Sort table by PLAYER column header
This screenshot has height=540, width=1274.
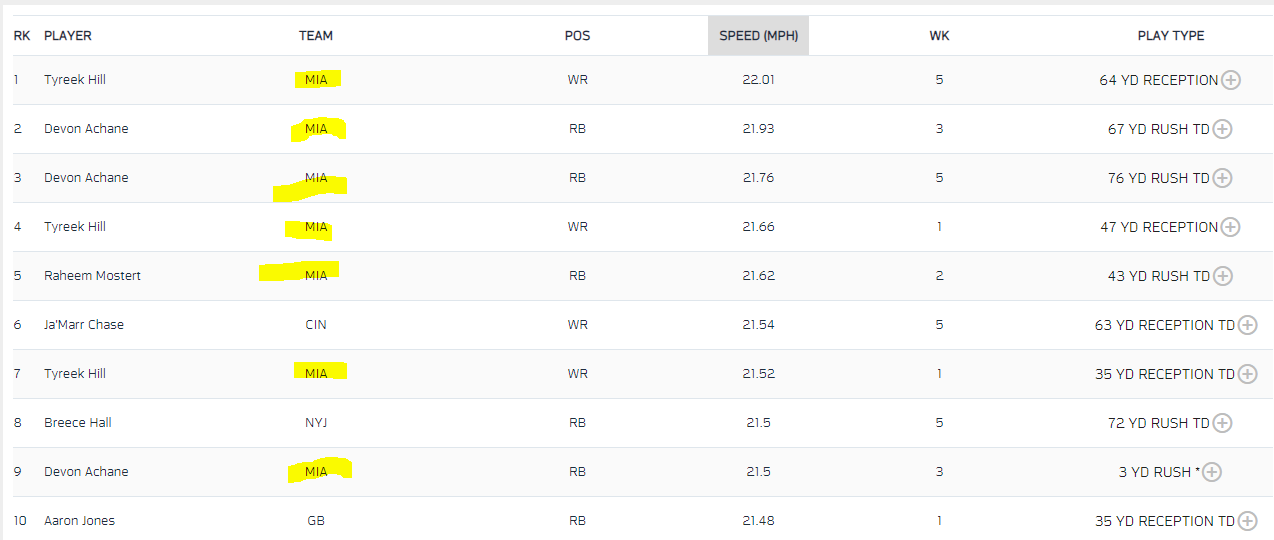pos(68,35)
